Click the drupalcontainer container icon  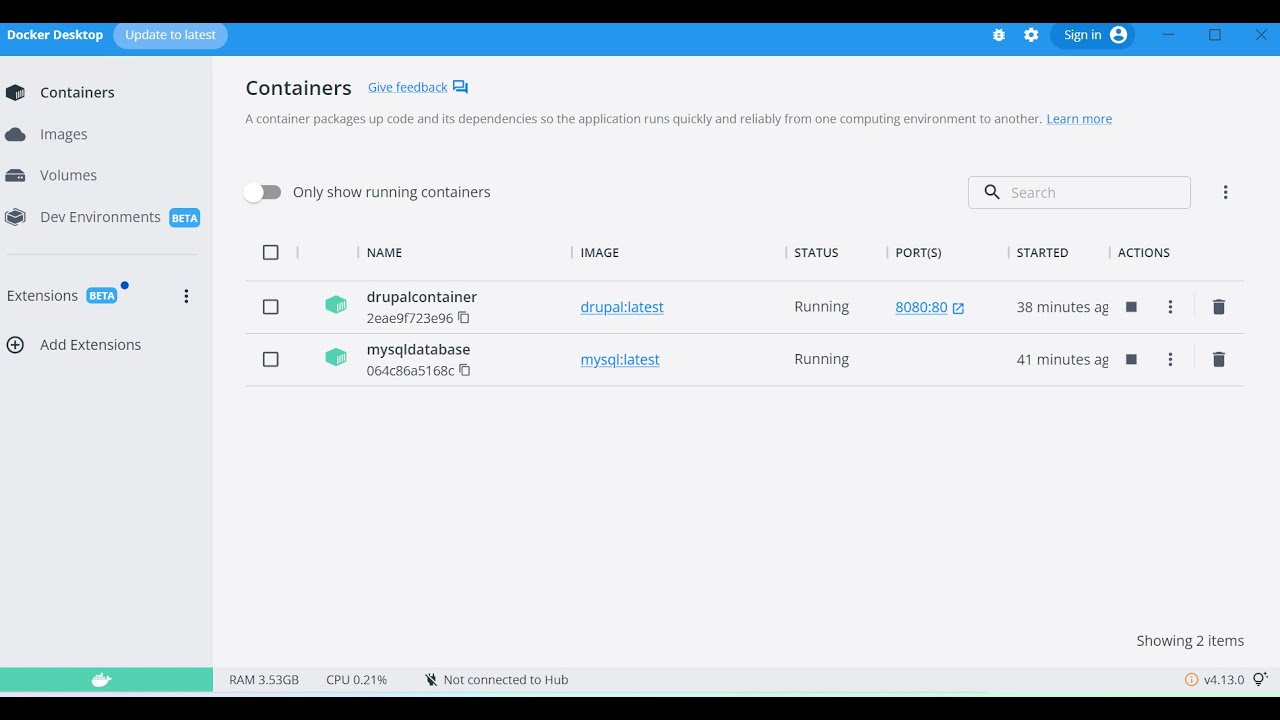point(336,305)
